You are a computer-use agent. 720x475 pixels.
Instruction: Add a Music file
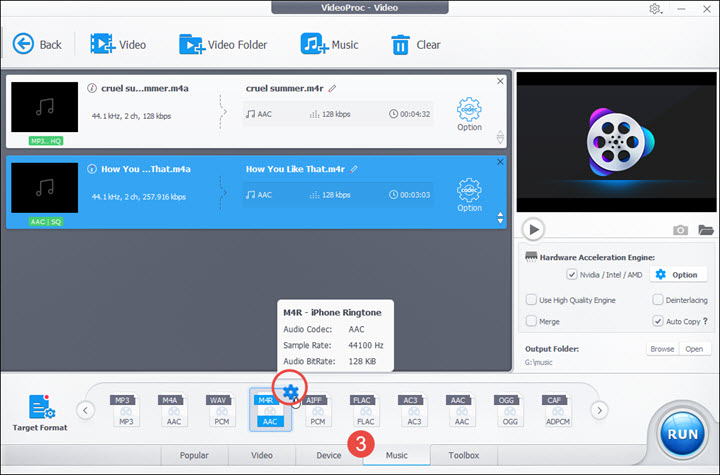[x=329, y=45]
